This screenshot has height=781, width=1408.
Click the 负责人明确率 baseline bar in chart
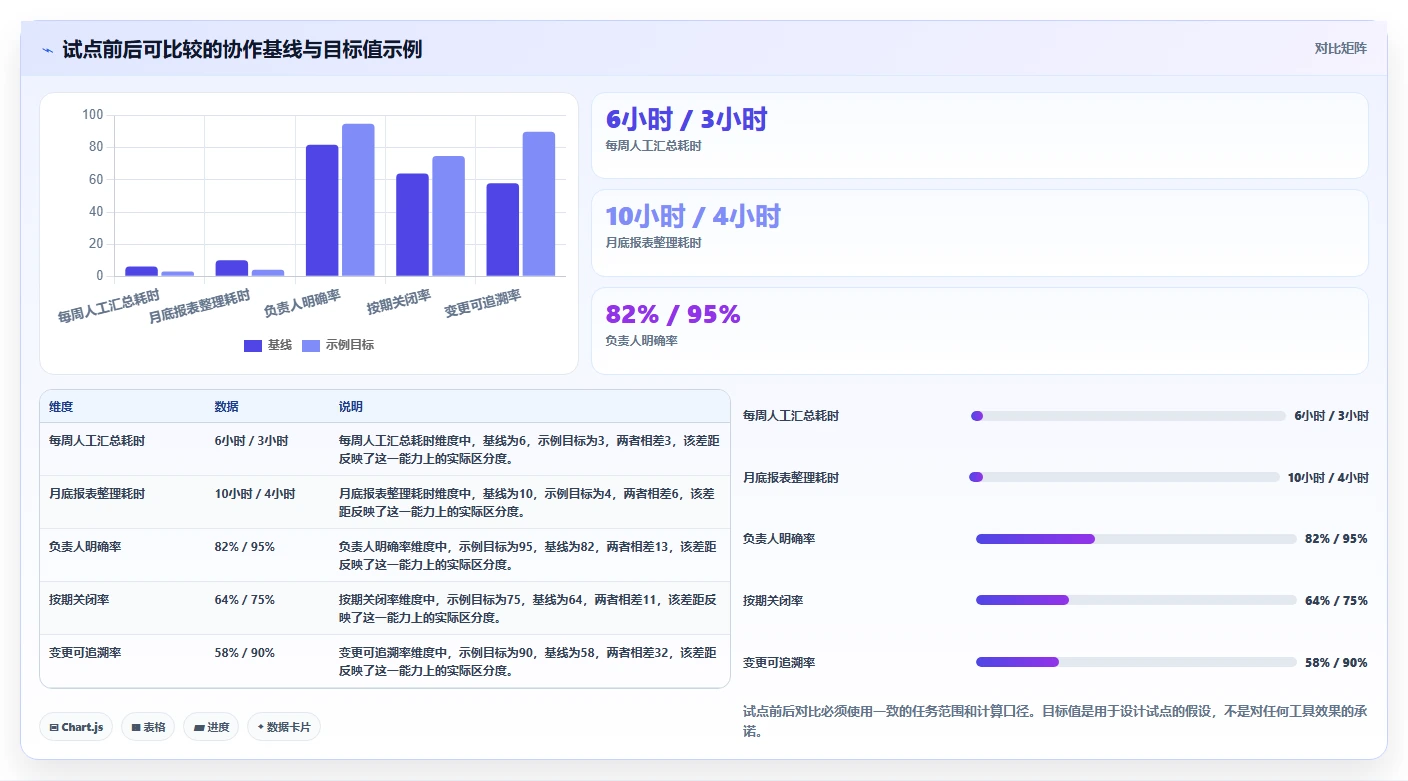click(322, 210)
